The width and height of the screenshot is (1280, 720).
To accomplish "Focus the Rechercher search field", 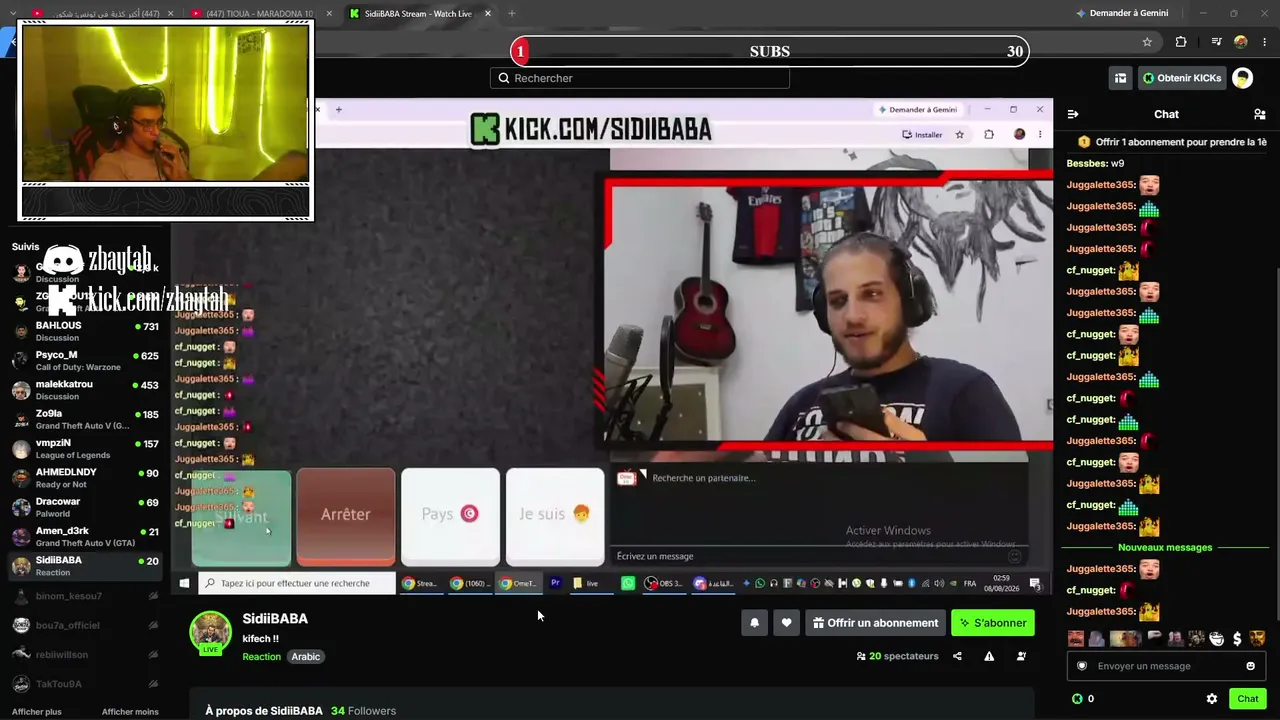I will (640, 78).
